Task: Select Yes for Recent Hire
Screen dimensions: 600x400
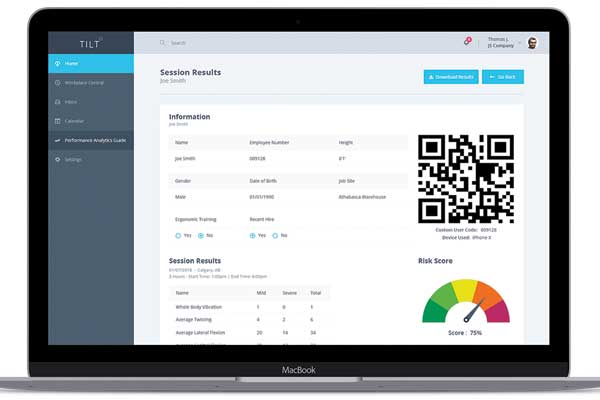Action: (x=253, y=236)
